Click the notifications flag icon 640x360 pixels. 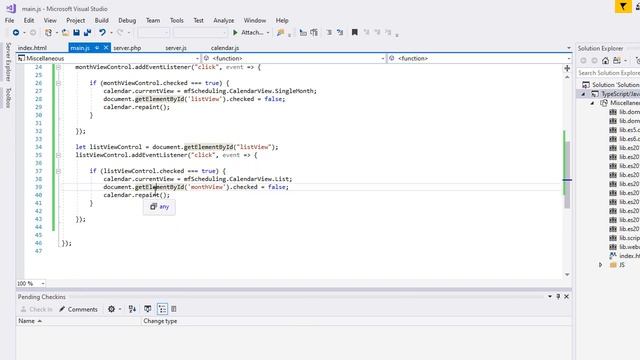click(x=623, y=7)
